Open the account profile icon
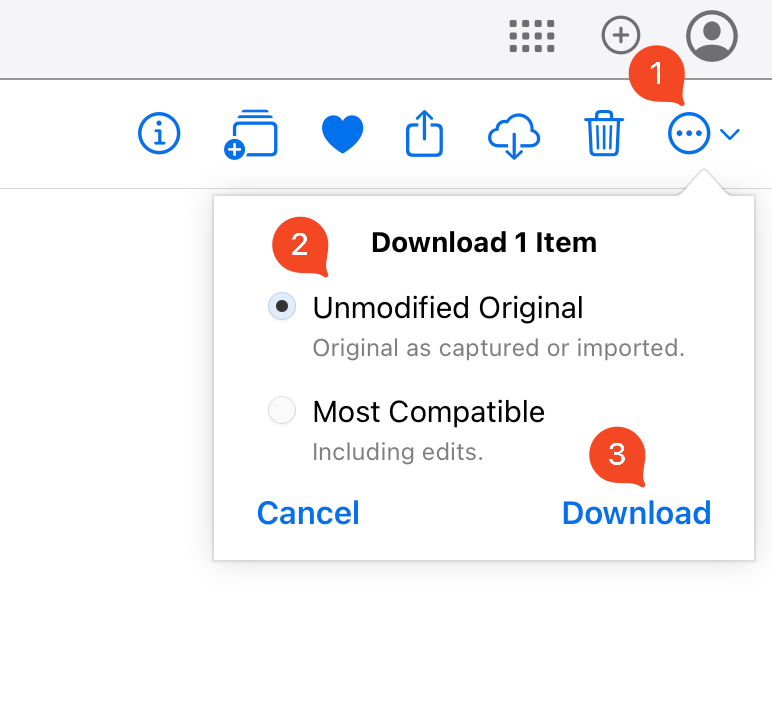The height and width of the screenshot is (726, 772). point(712,36)
